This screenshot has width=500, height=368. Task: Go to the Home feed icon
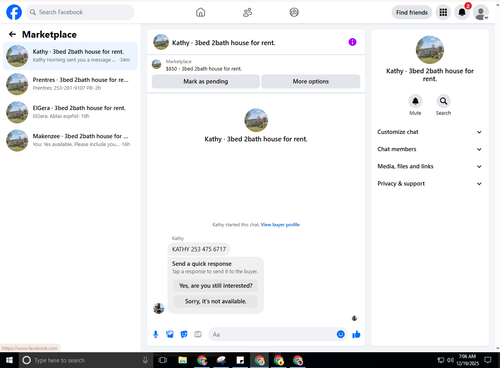pyautogui.click(x=200, y=12)
